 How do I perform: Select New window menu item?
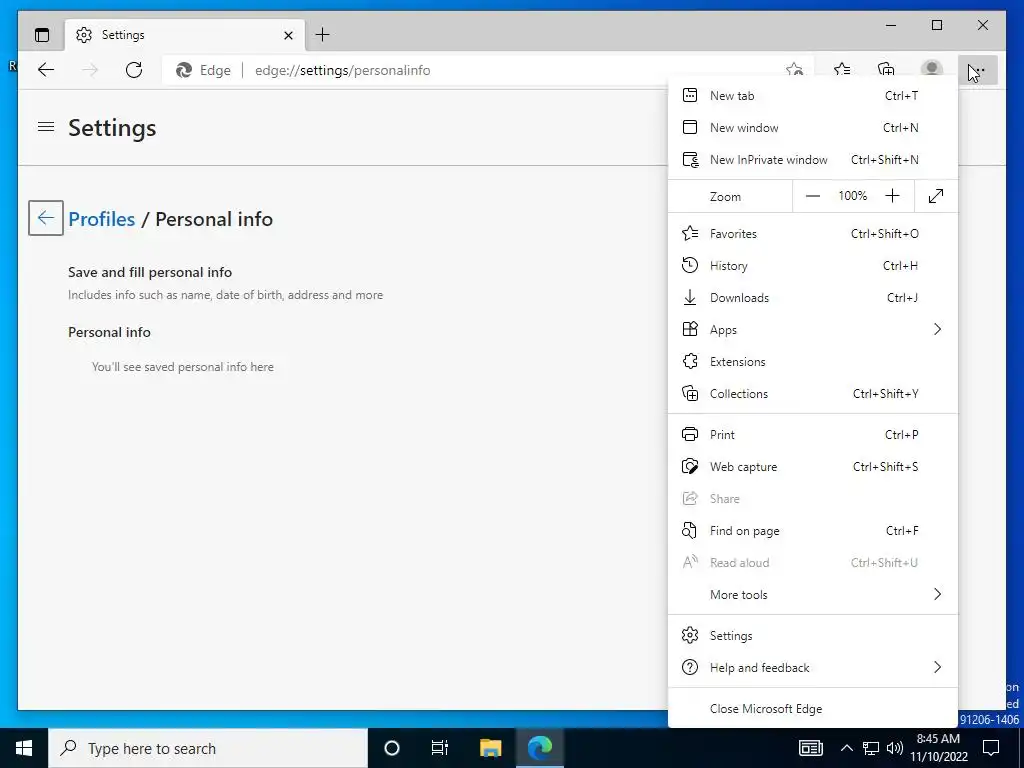pyautogui.click(x=813, y=127)
